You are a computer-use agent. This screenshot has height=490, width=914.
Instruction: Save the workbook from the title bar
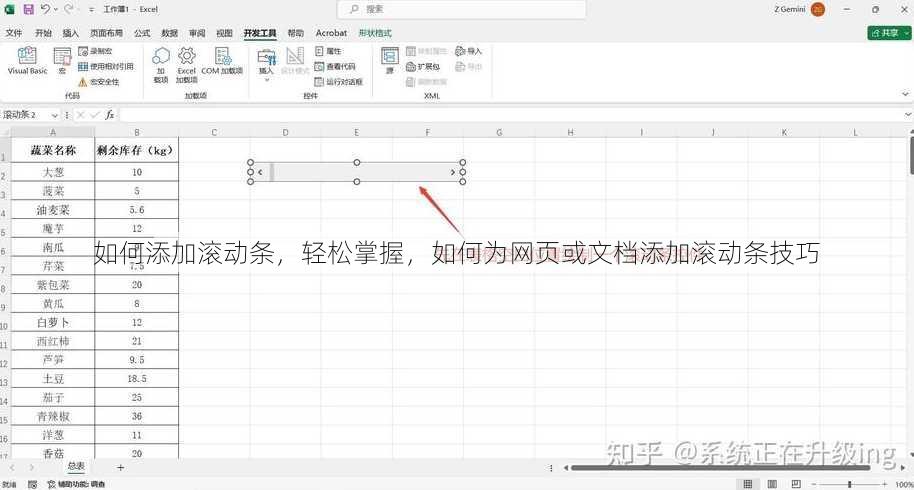(x=28, y=9)
